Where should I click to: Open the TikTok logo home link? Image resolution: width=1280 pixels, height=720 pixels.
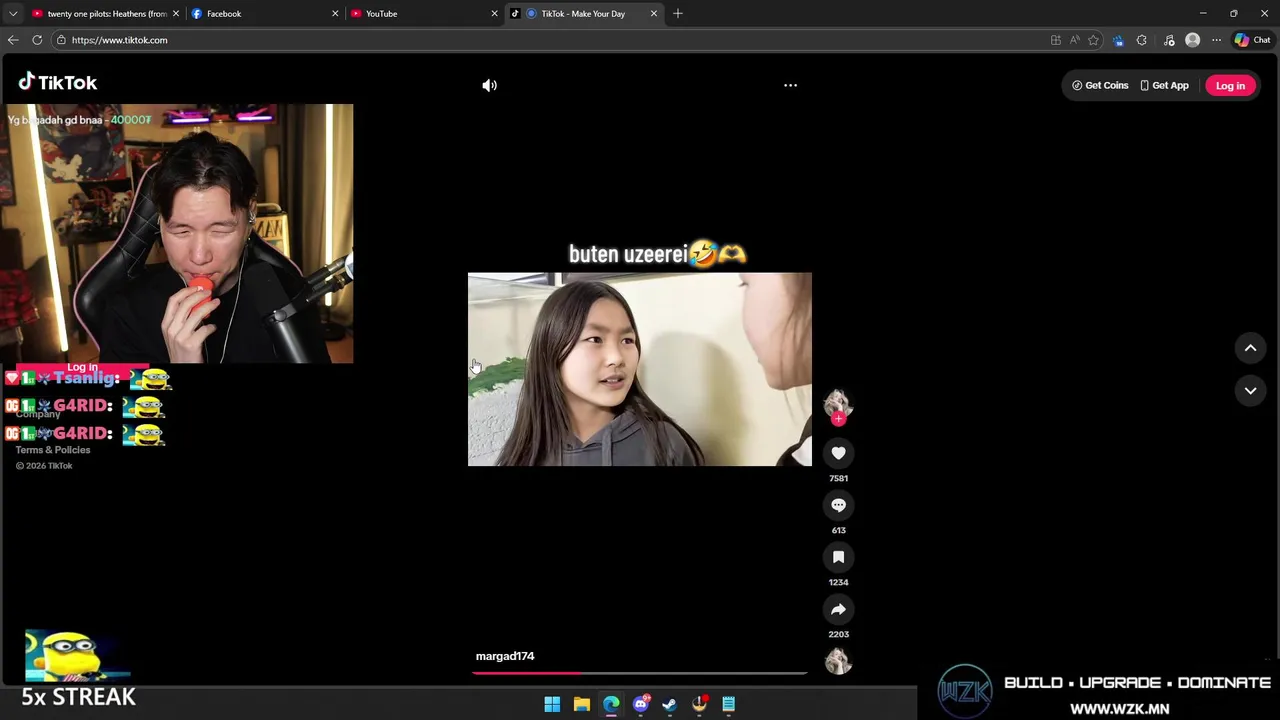point(58,82)
